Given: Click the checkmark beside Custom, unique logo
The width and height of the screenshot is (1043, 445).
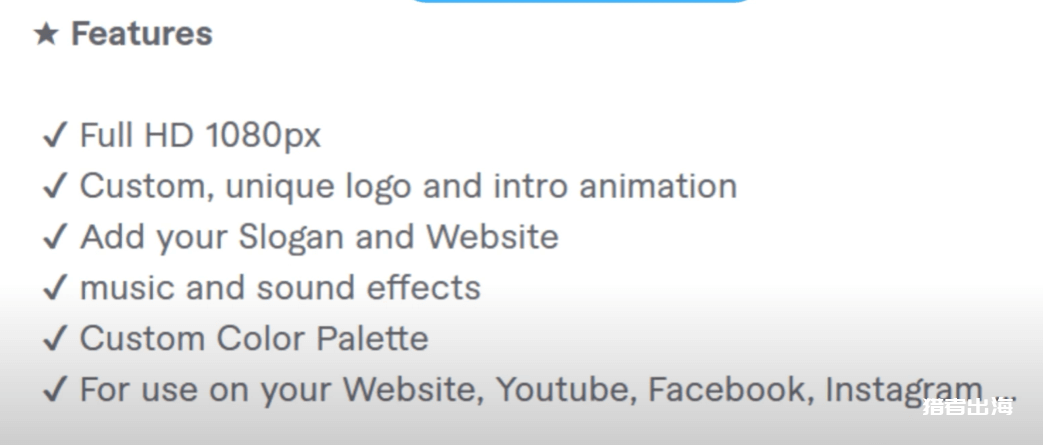Looking at the screenshot, I should pos(55,186).
